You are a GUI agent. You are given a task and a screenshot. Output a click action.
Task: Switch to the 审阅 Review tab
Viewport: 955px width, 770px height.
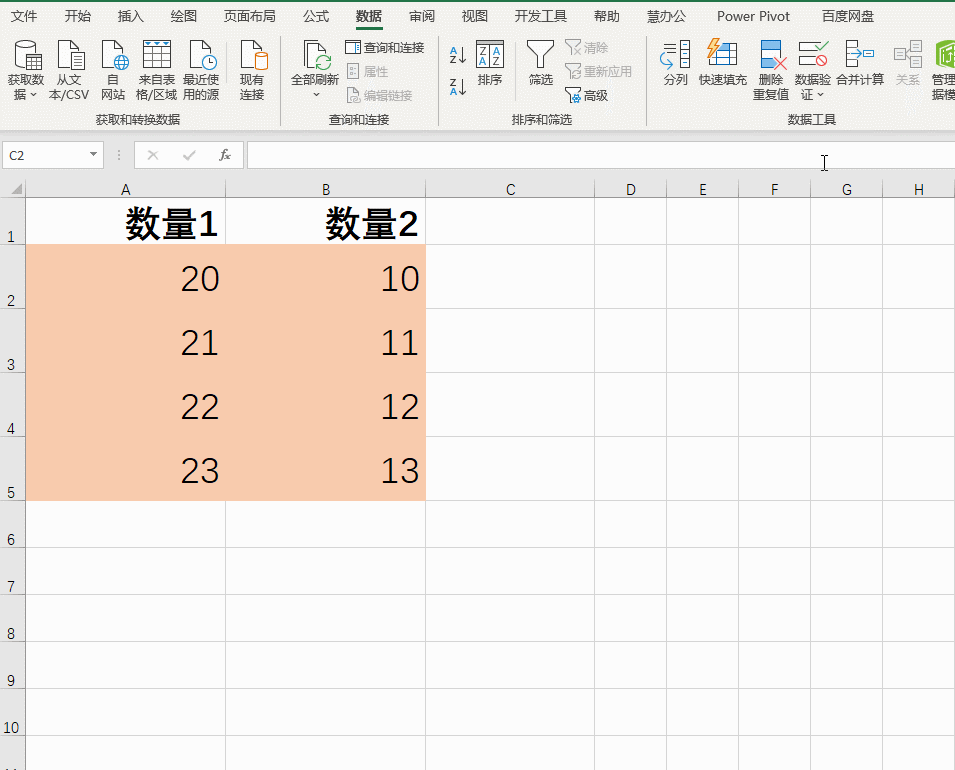point(421,16)
